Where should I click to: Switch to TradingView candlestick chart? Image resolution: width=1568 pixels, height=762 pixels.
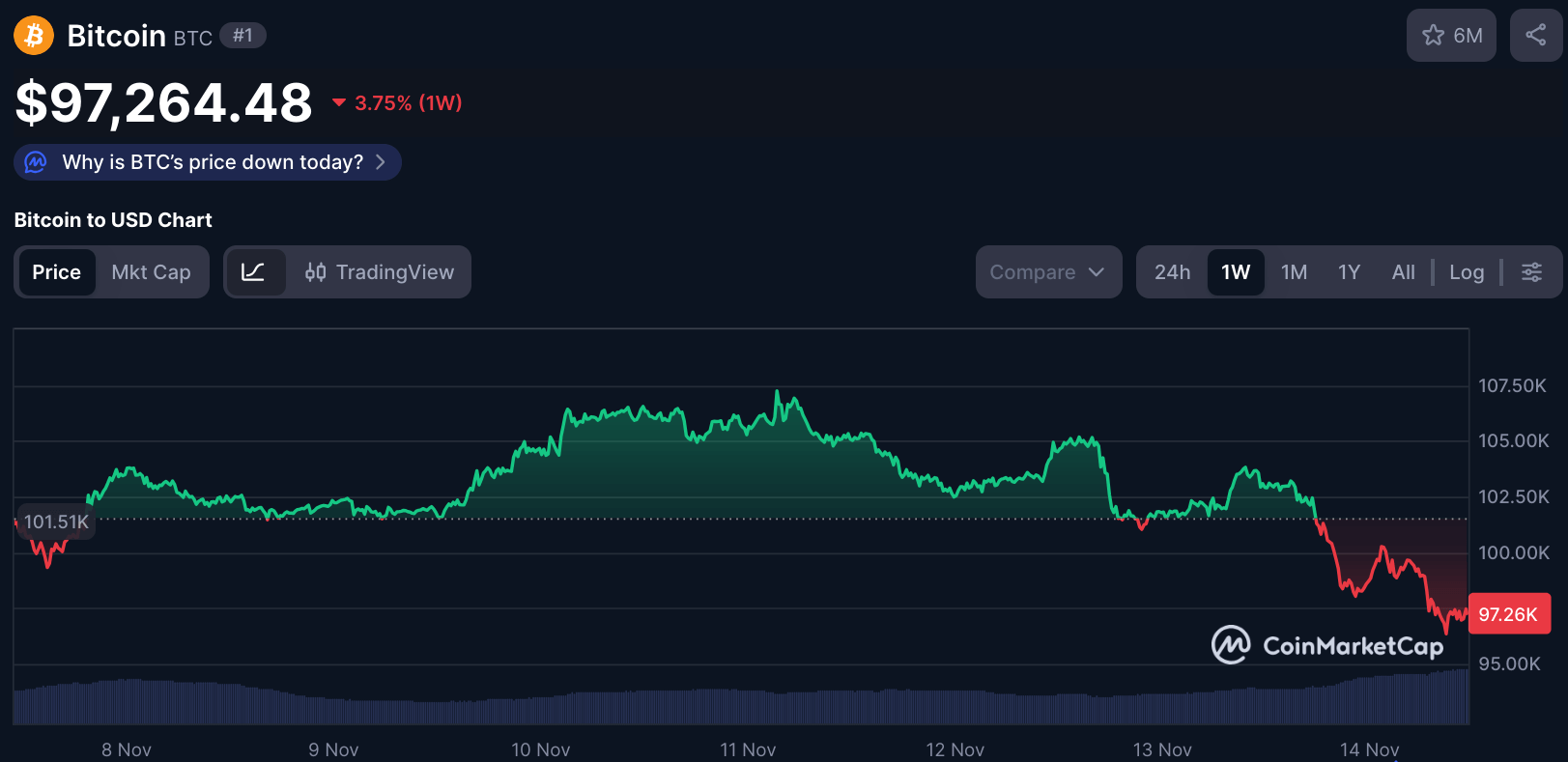(x=380, y=272)
